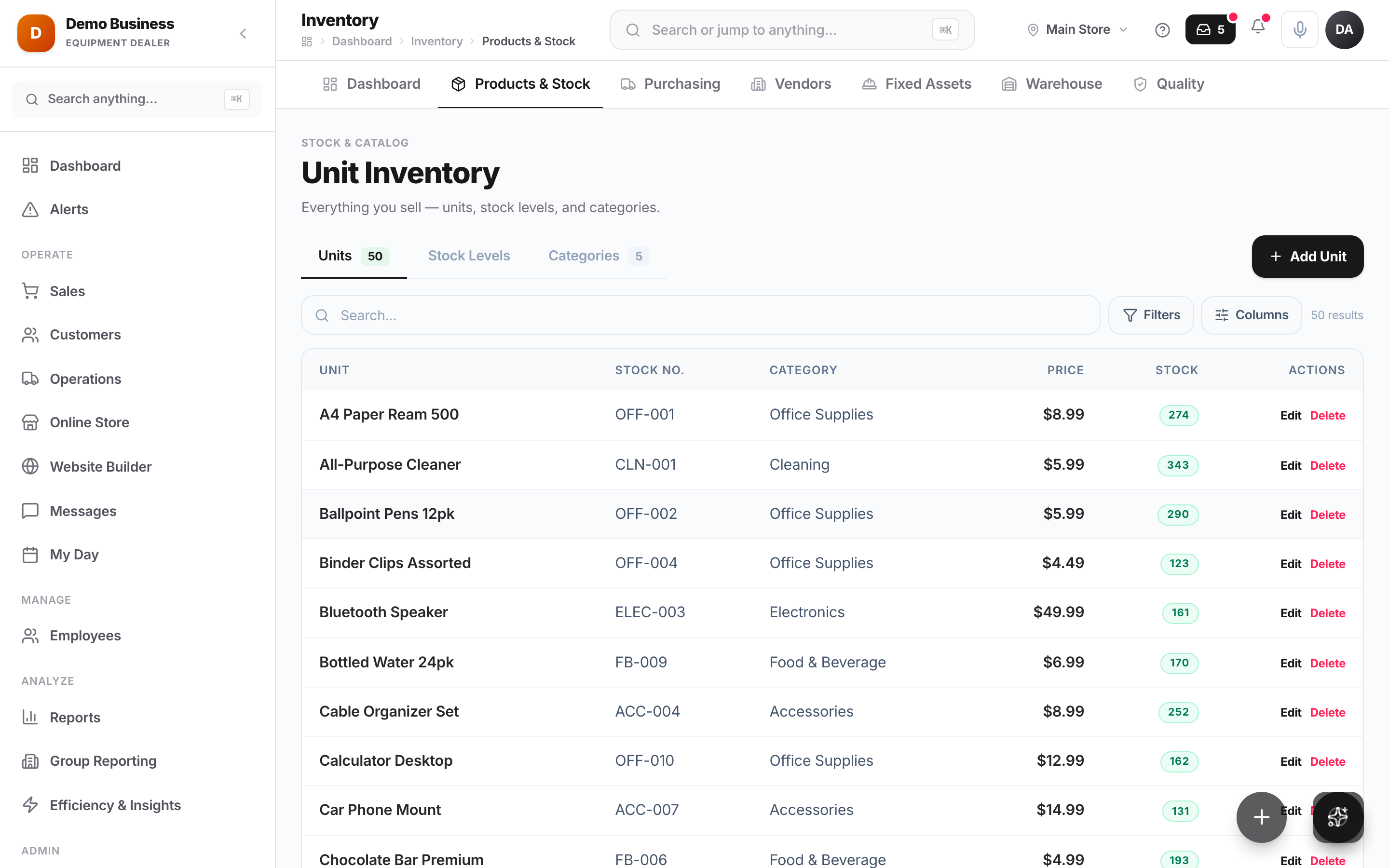The image size is (1389, 868).
Task: Focus the sidebar Search anything field
Action: (137, 99)
